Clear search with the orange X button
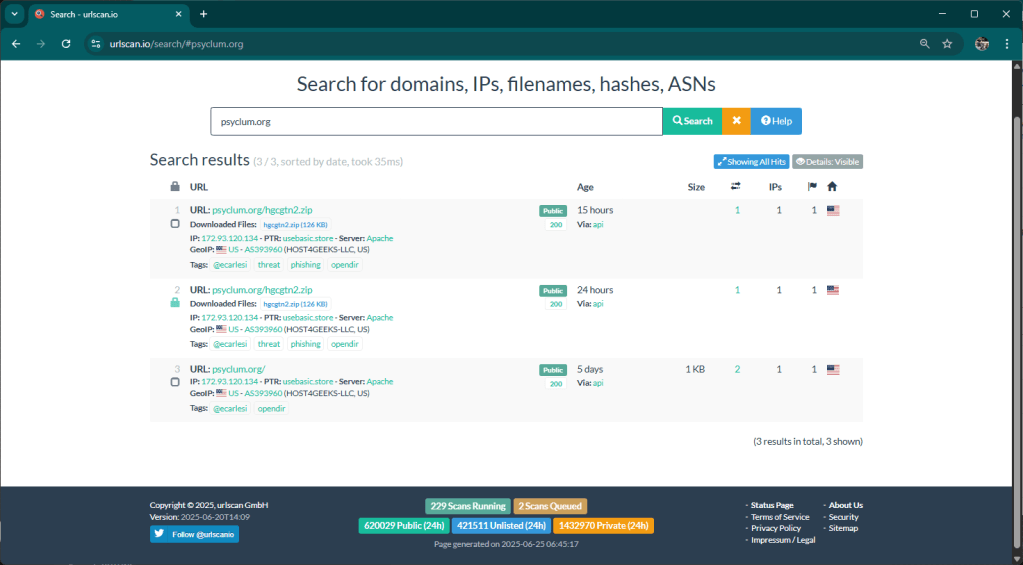This screenshot has height=565, width=1023. (736, 121)
